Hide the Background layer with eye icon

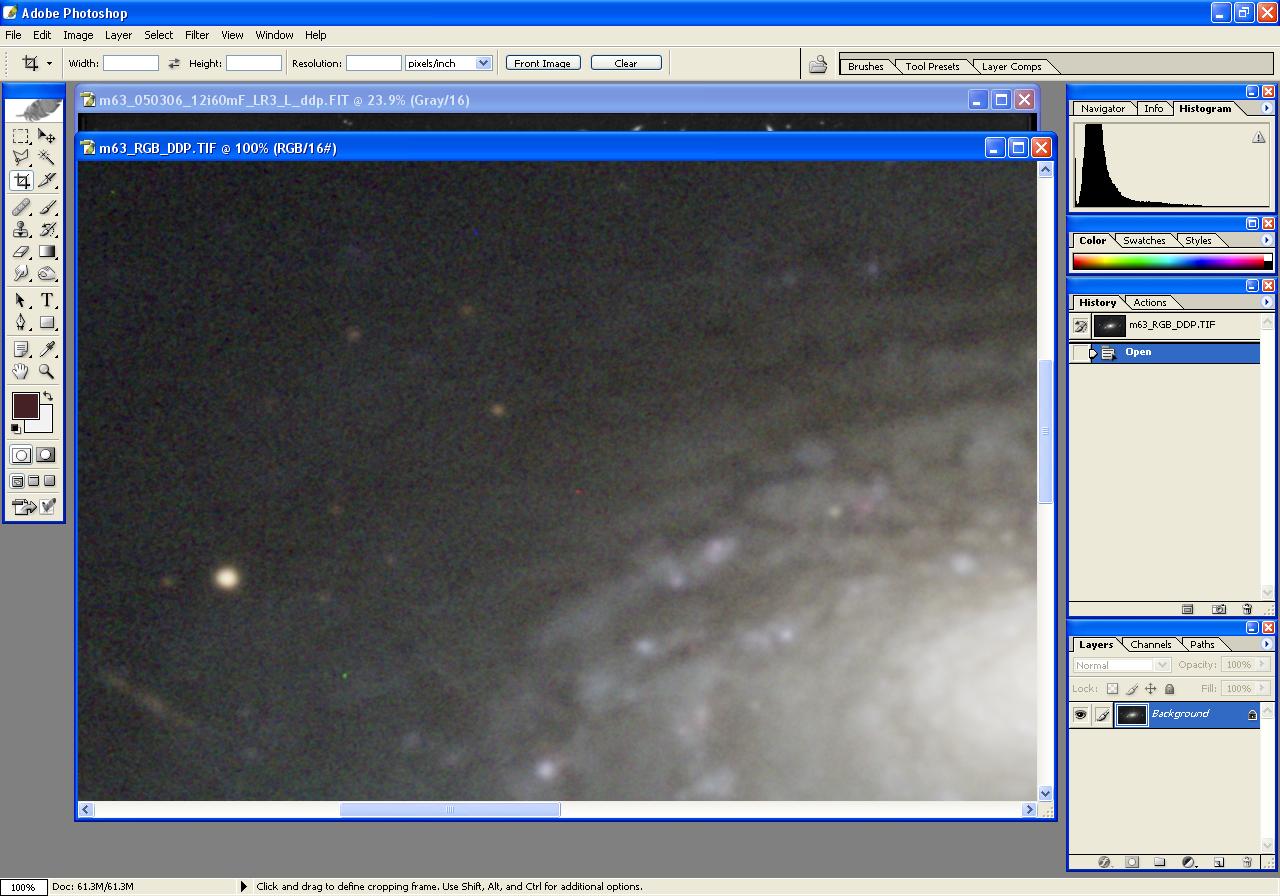coord(1080,714)
